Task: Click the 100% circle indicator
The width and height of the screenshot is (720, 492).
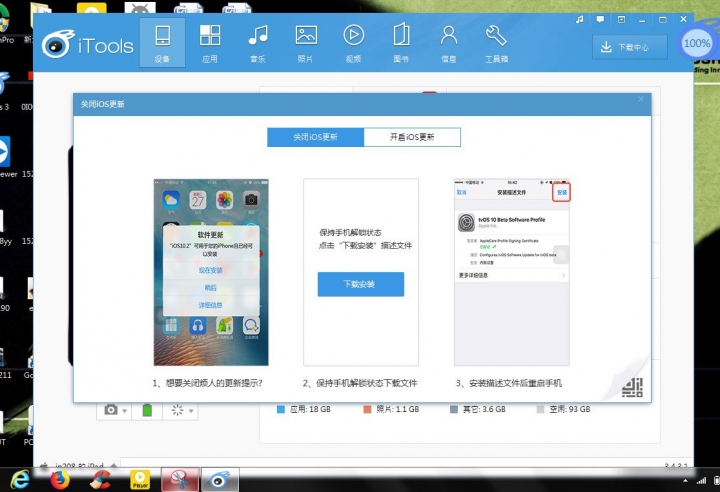Action: point(697,43)
